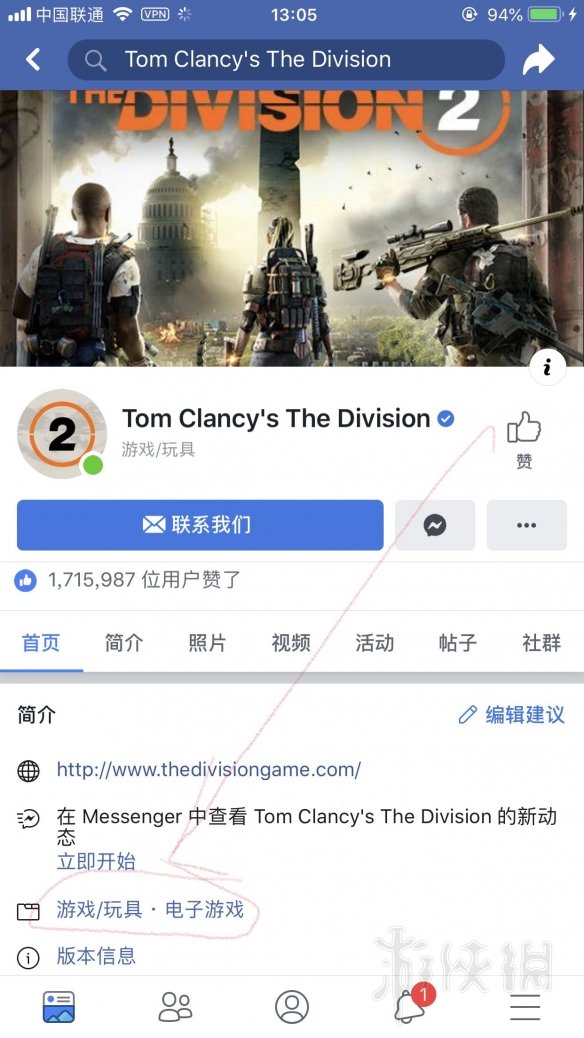Switch to the 照片 tab
Image resolution: width=584 pixels, height=1038 pixels.
click(x=207, y=642)
